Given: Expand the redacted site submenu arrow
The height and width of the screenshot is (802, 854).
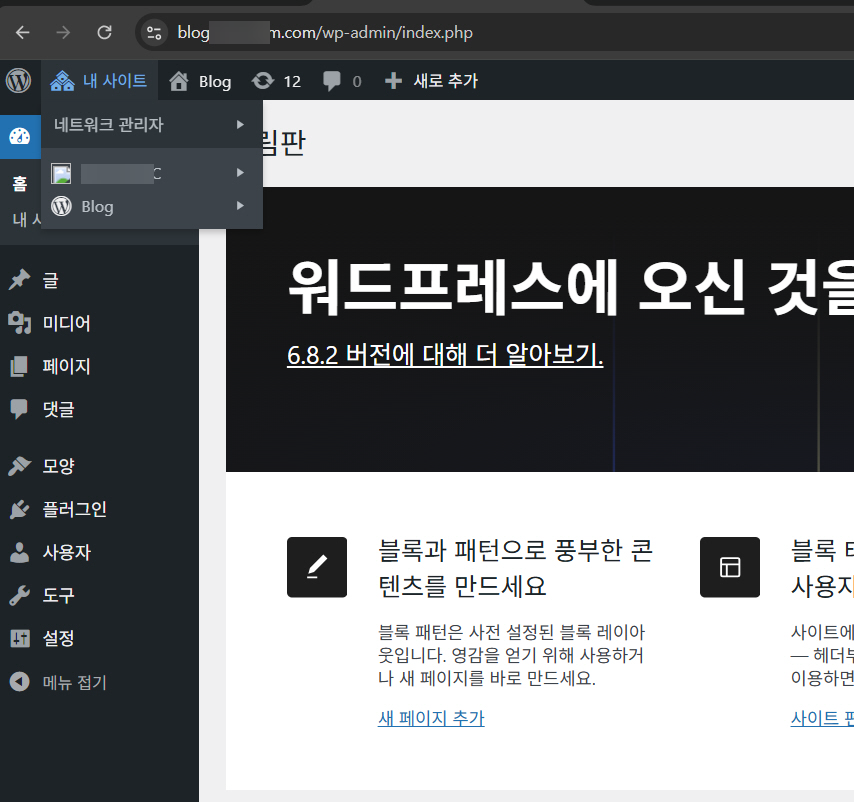Looking at the screenshot, I should [240, 173].
